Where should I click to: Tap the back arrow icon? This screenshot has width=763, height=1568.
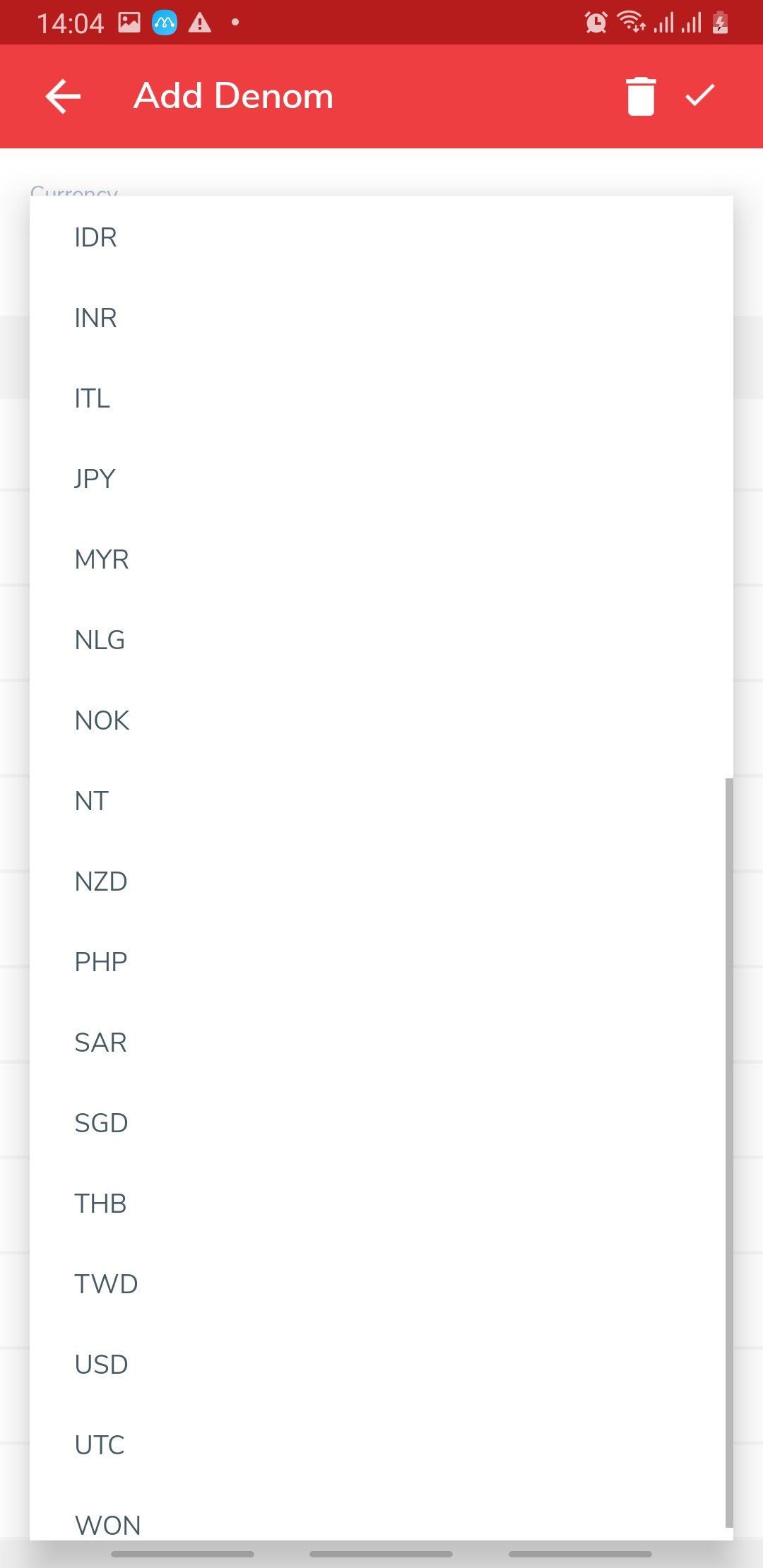(x=63, y=96)
